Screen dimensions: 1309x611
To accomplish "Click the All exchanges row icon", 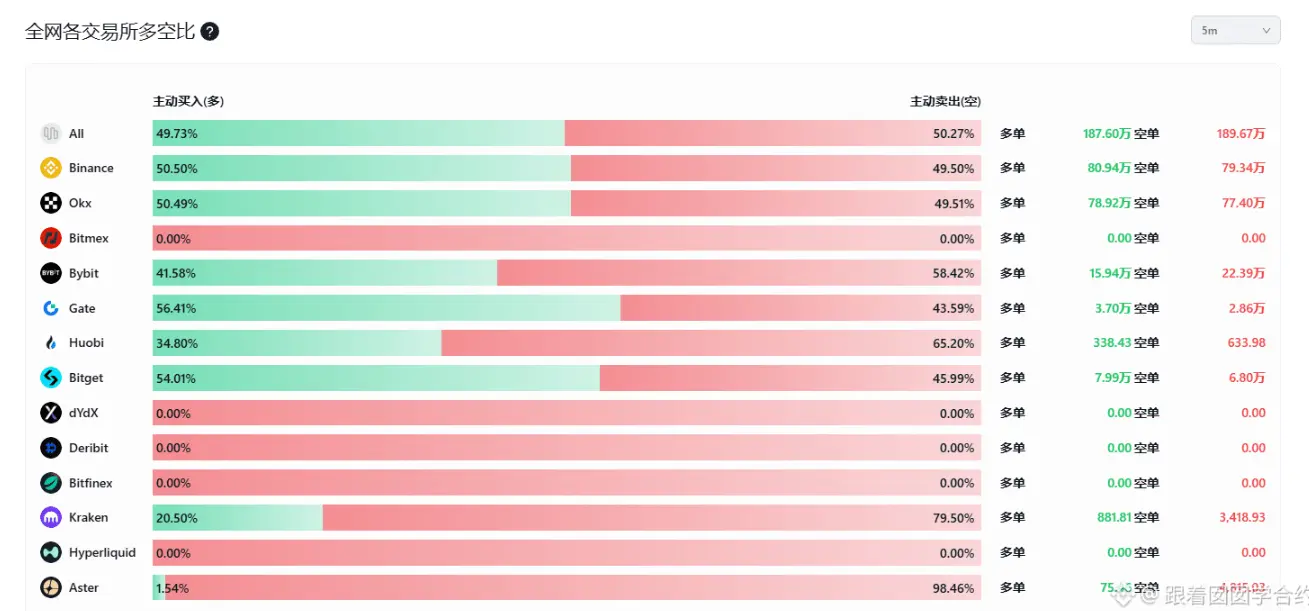I will 51,133.
